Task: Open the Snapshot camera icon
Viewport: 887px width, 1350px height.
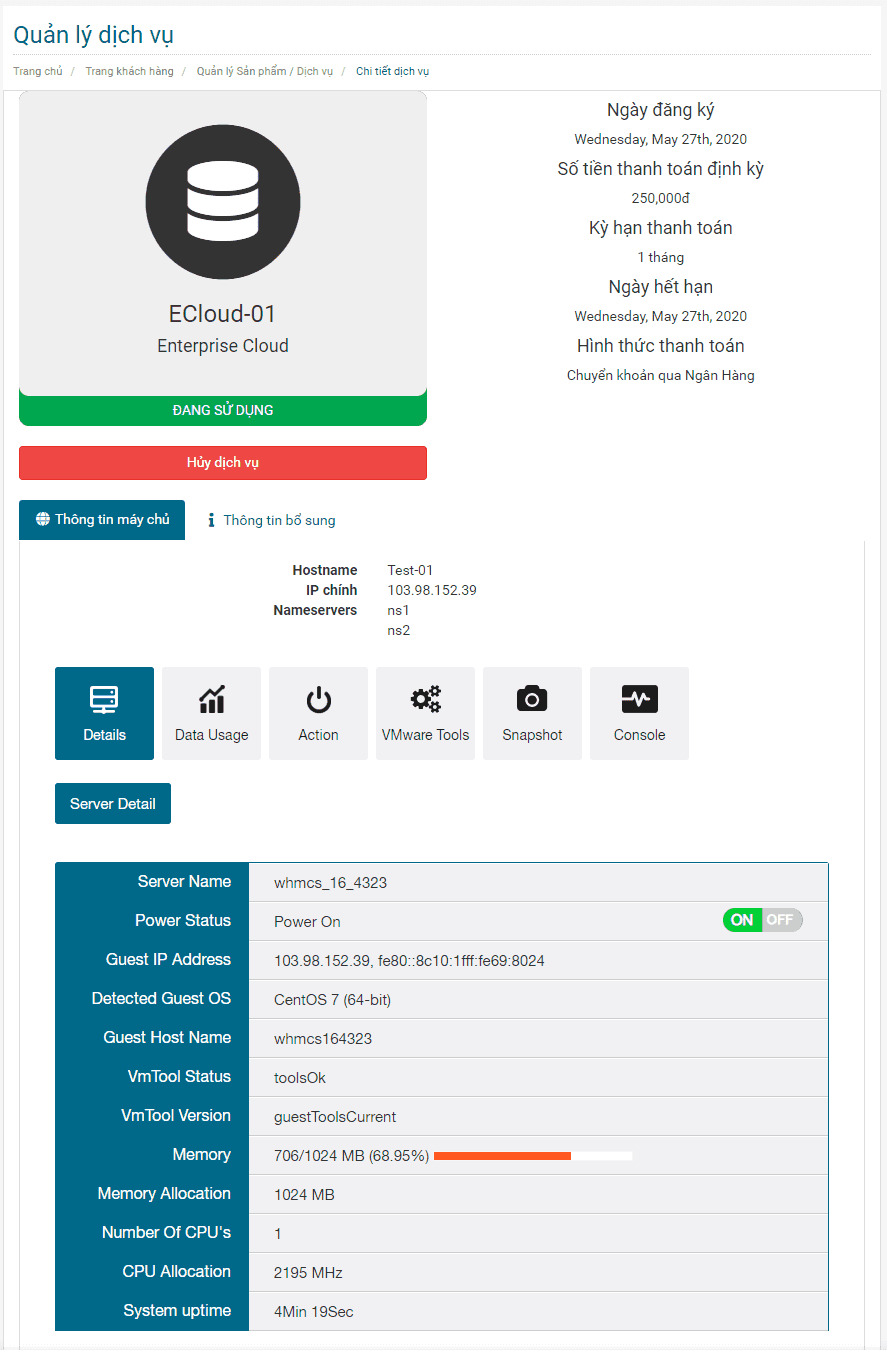Action: coord(532,713)
